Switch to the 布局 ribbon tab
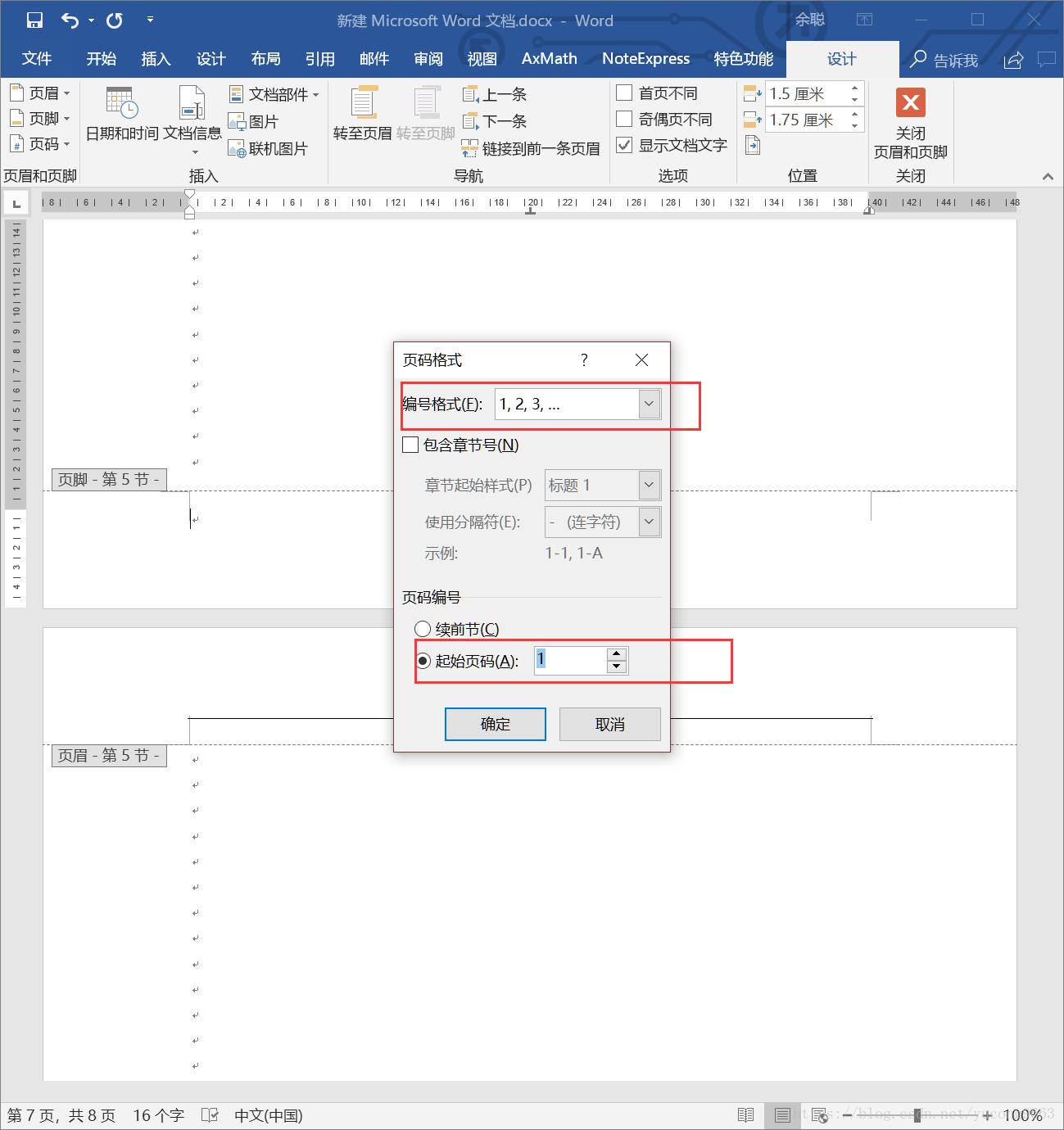This screenshot has width=1064, height=1130. (265, 59)
